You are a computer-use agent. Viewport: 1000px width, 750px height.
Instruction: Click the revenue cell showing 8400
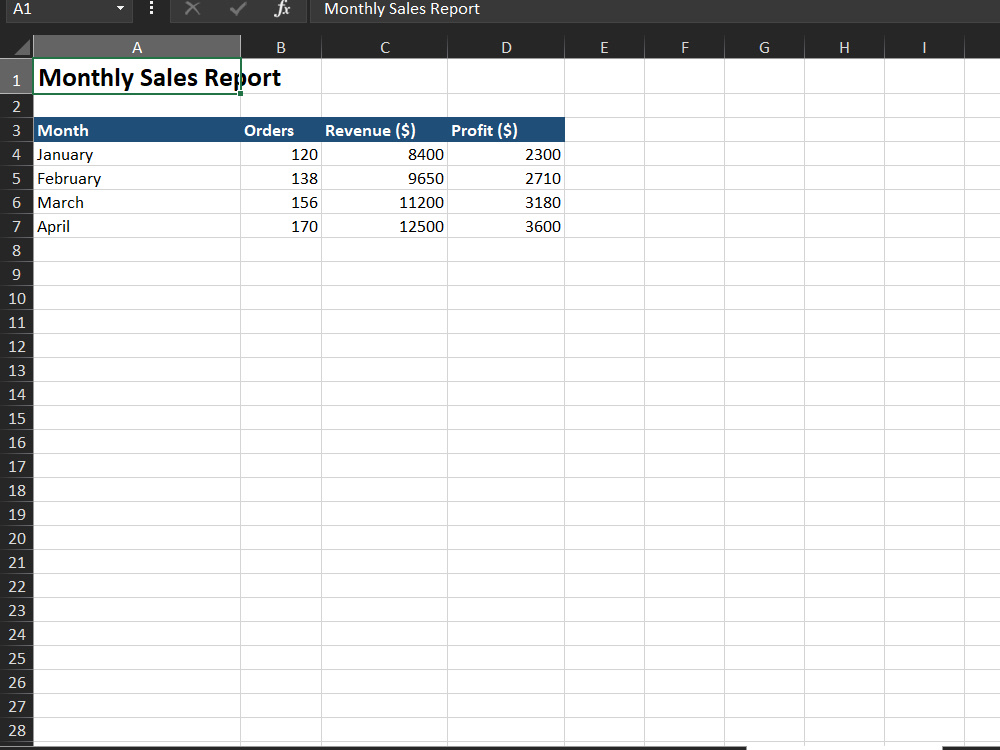[x=385, y=154]
